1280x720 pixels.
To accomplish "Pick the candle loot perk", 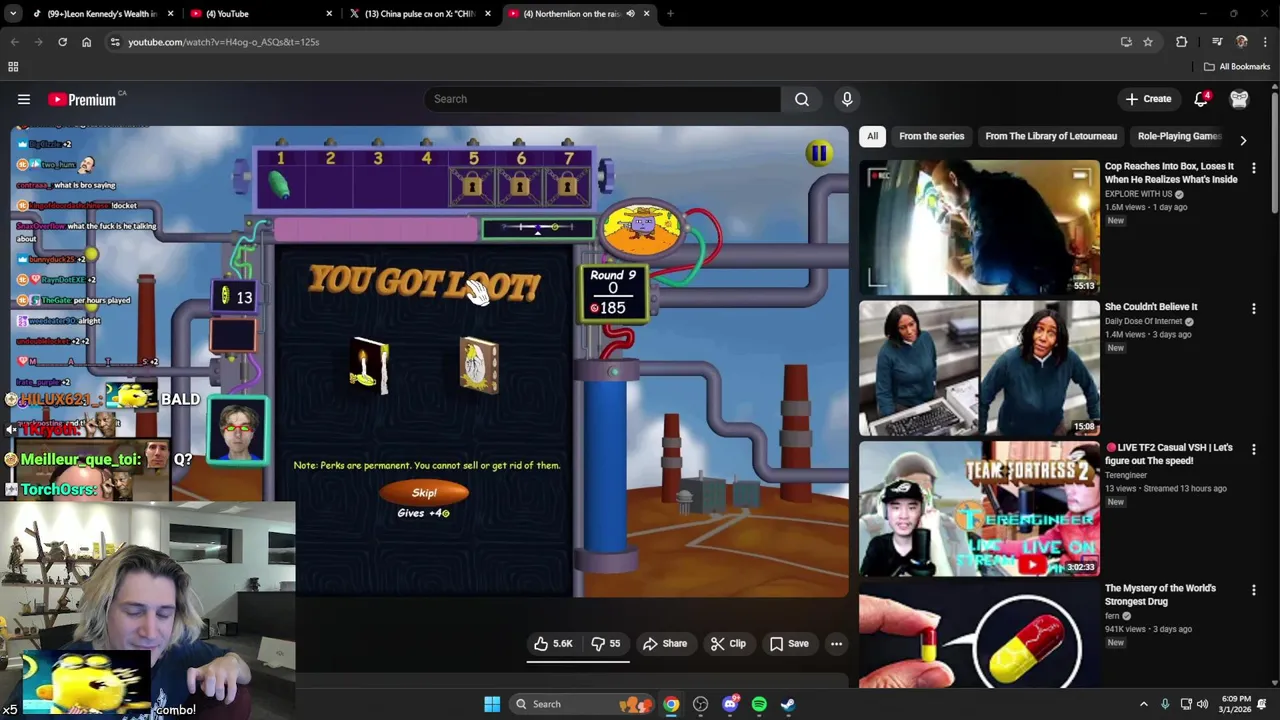I will coord(369,365).
